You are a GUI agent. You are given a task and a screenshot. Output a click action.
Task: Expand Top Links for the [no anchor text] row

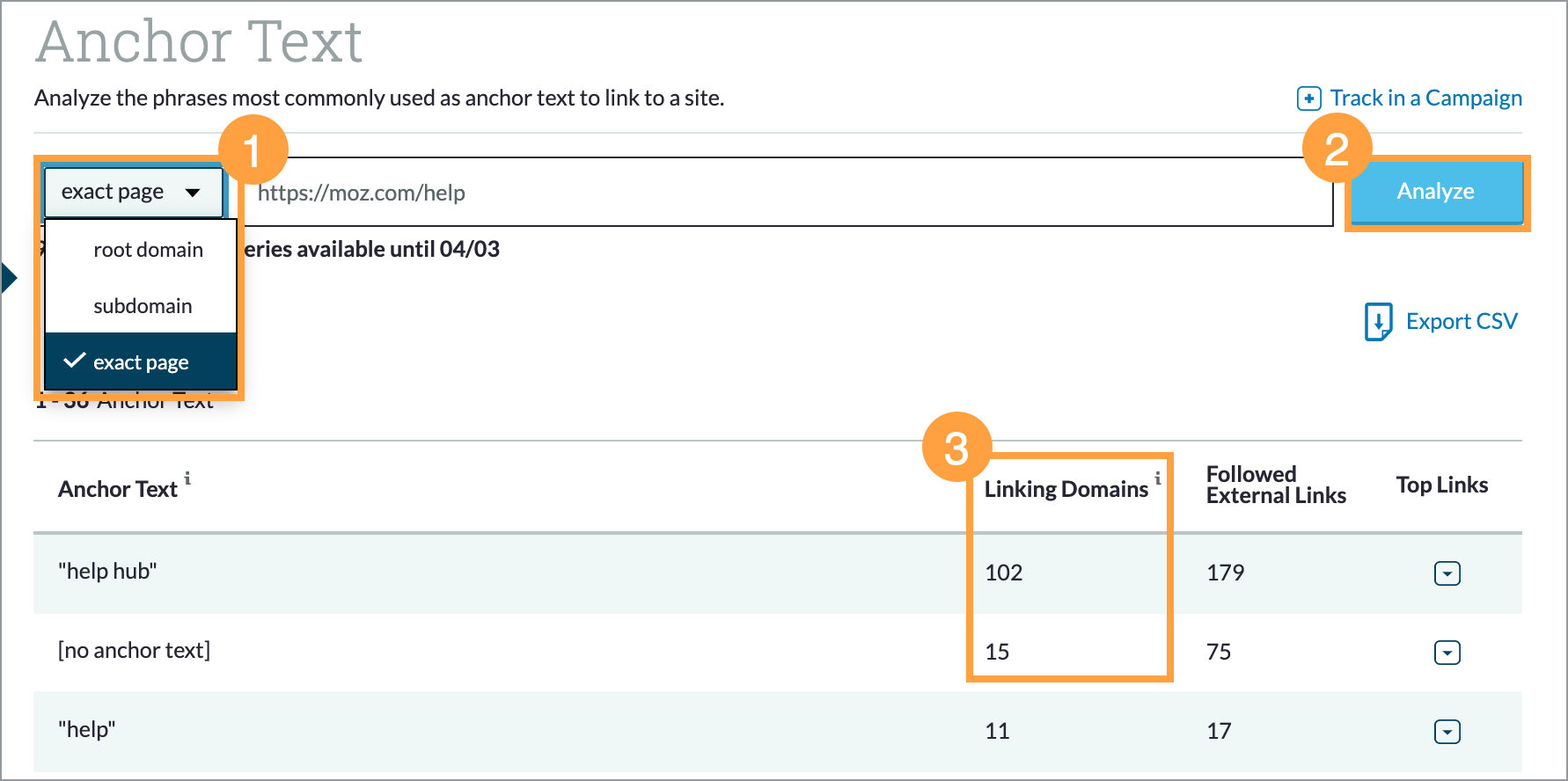(1447, 653)
